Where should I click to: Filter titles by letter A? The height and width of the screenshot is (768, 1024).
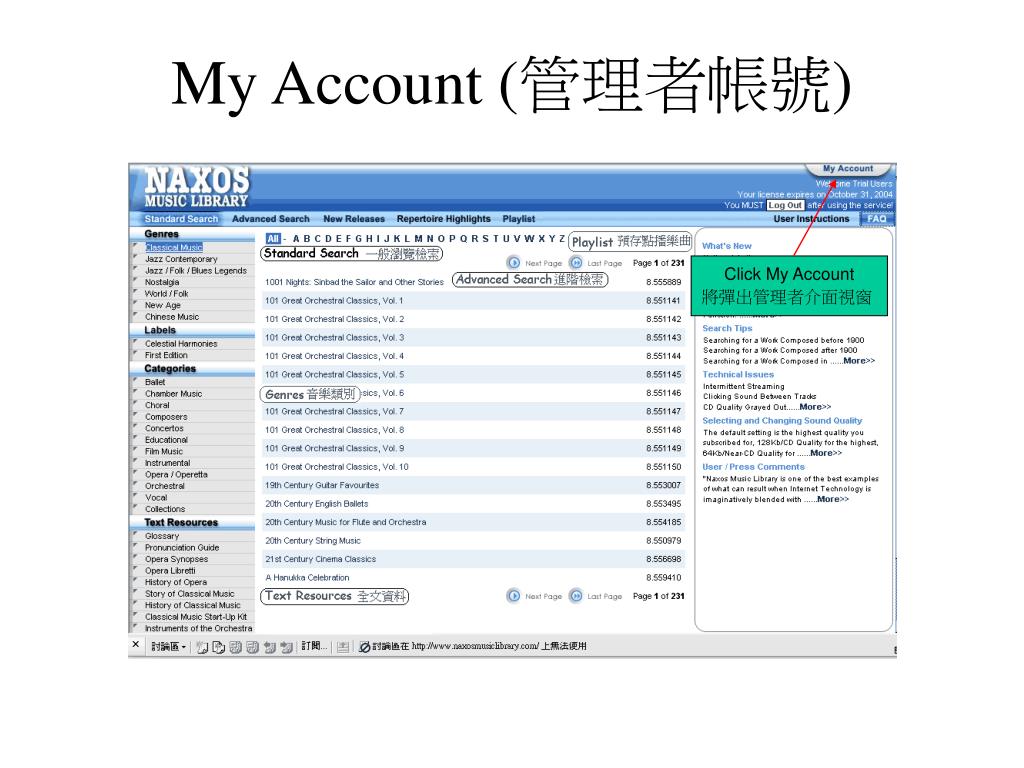tap(296, 239)
